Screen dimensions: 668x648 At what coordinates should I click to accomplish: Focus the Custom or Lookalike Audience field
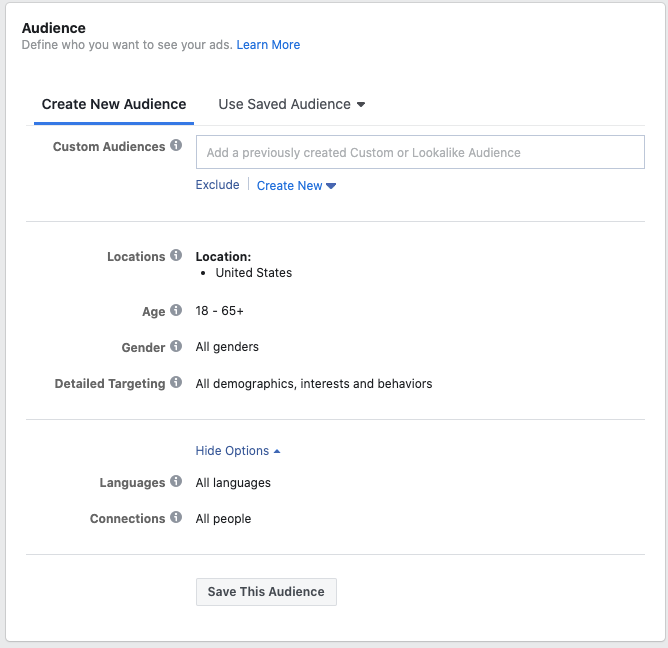tap(420, 153)
